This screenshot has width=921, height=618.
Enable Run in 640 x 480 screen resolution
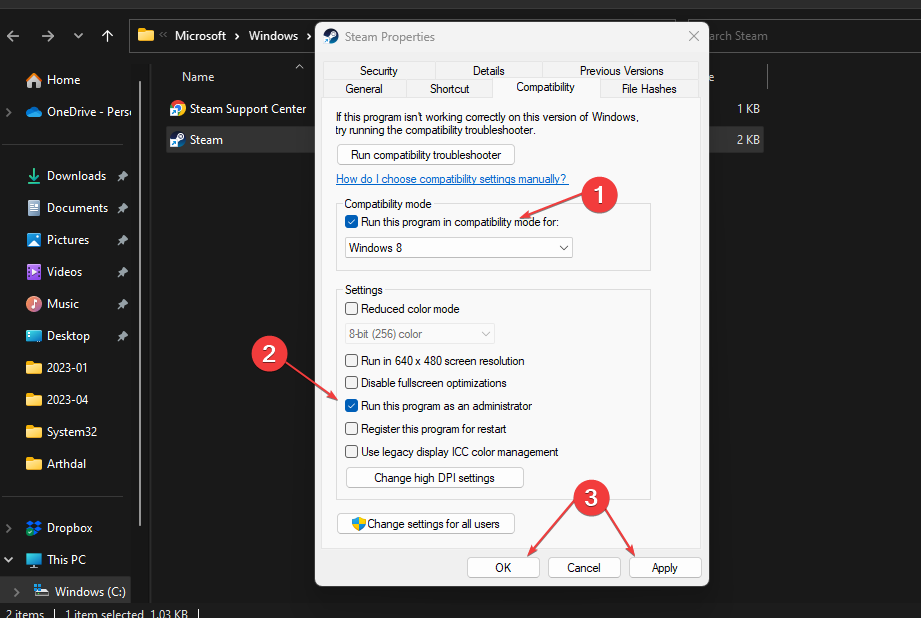351,361
